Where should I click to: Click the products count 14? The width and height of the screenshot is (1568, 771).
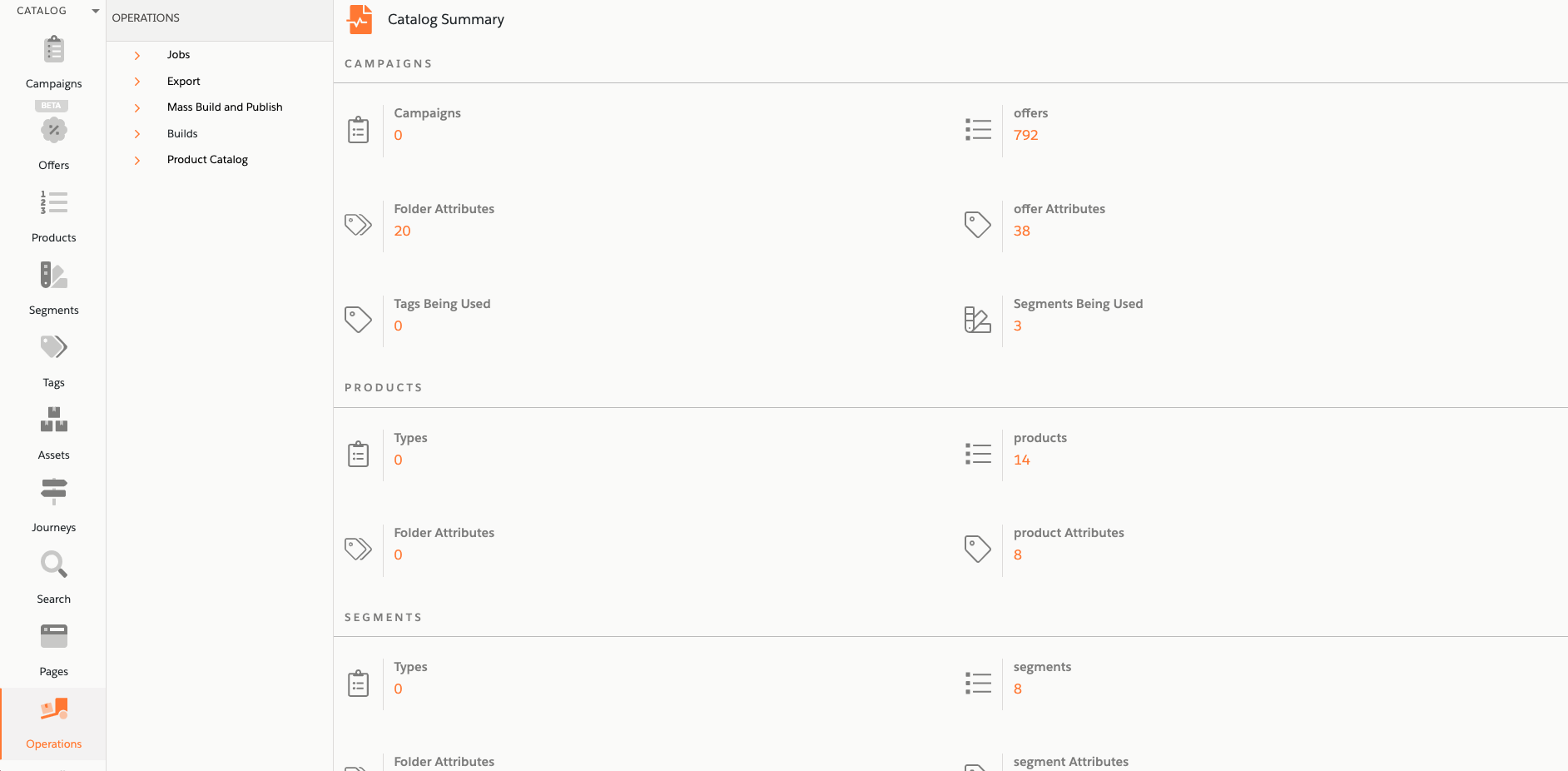[x=1021, y=460]
